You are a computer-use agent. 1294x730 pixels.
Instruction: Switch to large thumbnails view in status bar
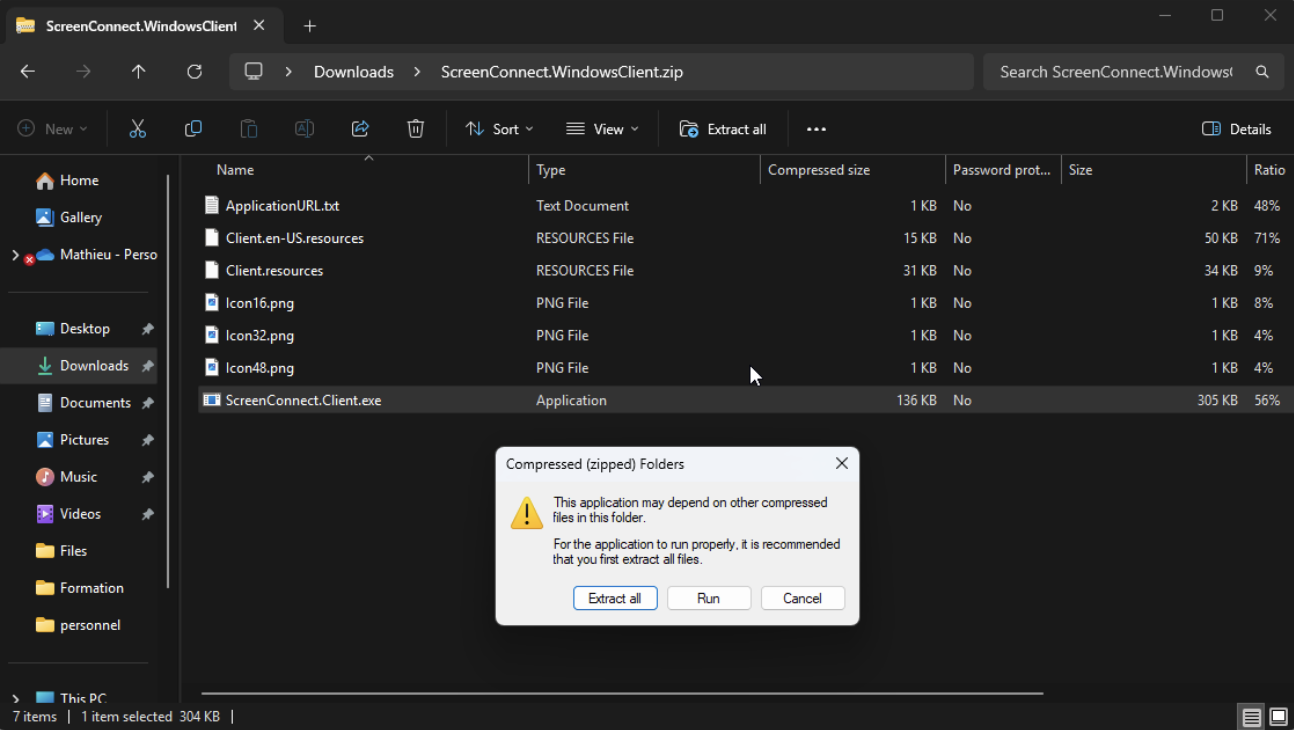tap(1278, 716)
